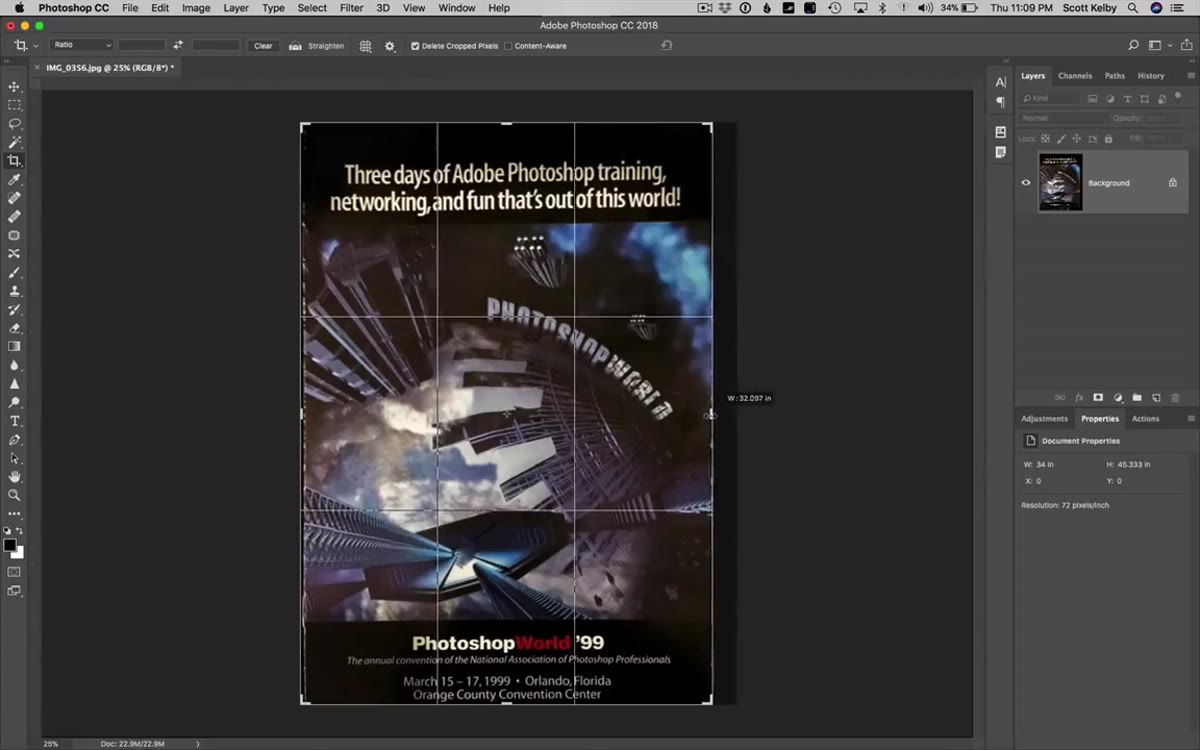Open the Character panel icon
The image size is (1200, 750).
(1001, 83)
